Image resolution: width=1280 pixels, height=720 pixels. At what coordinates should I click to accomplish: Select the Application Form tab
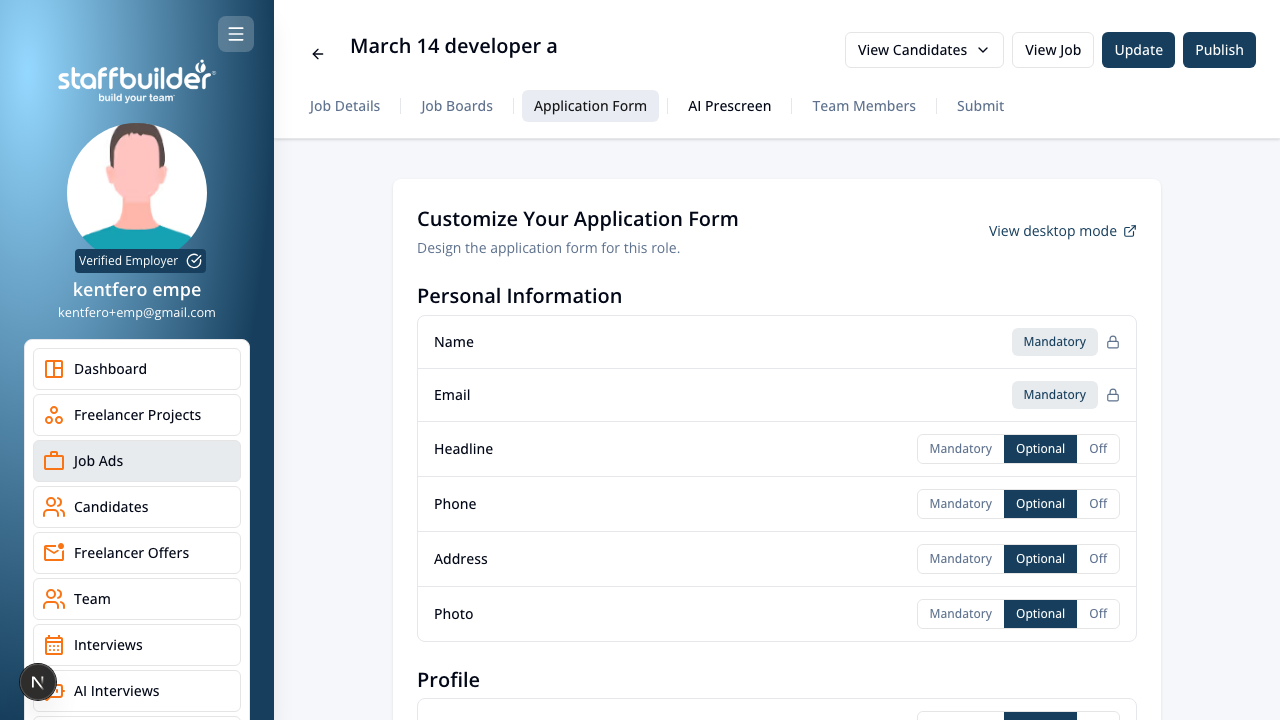590,106
